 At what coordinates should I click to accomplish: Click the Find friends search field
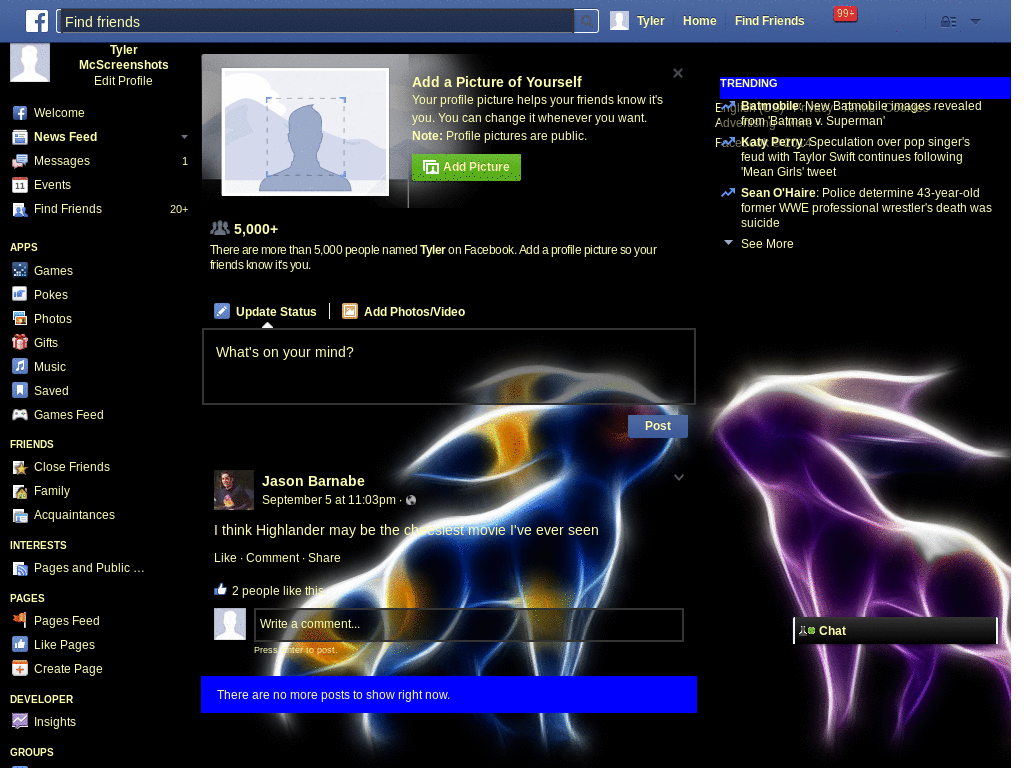pyautogui.click(x=316, y=22)
